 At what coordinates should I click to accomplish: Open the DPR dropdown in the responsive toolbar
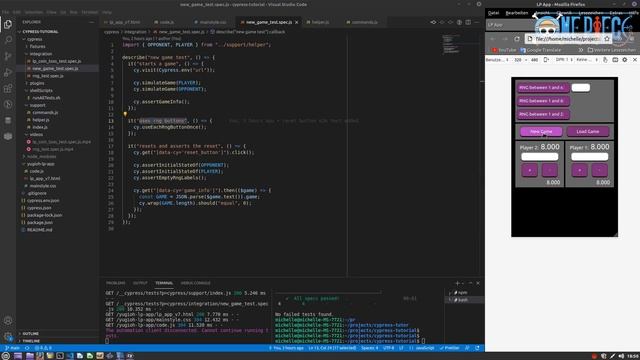pyautogui.click(x=564, y=60)
